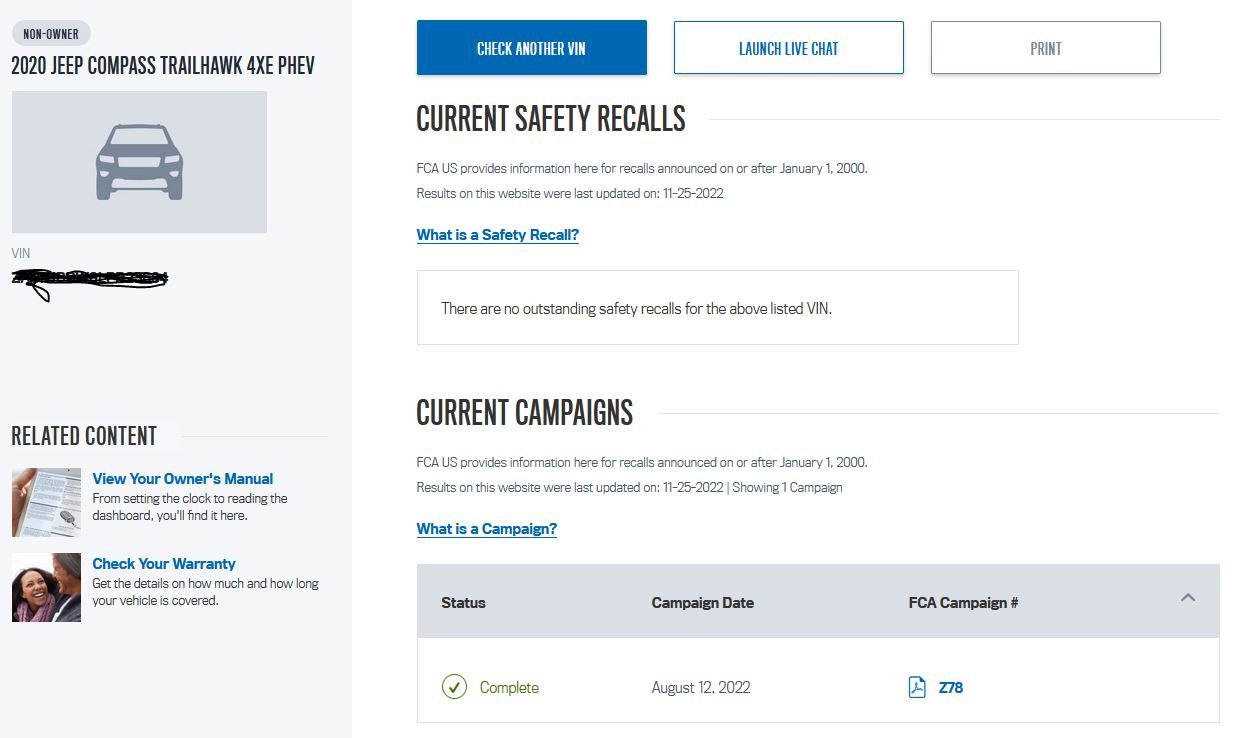Click the August 12, 2022 campaign date
Image resolution: width=1236 pixels, height=738 pixels.
click(700, 688)
